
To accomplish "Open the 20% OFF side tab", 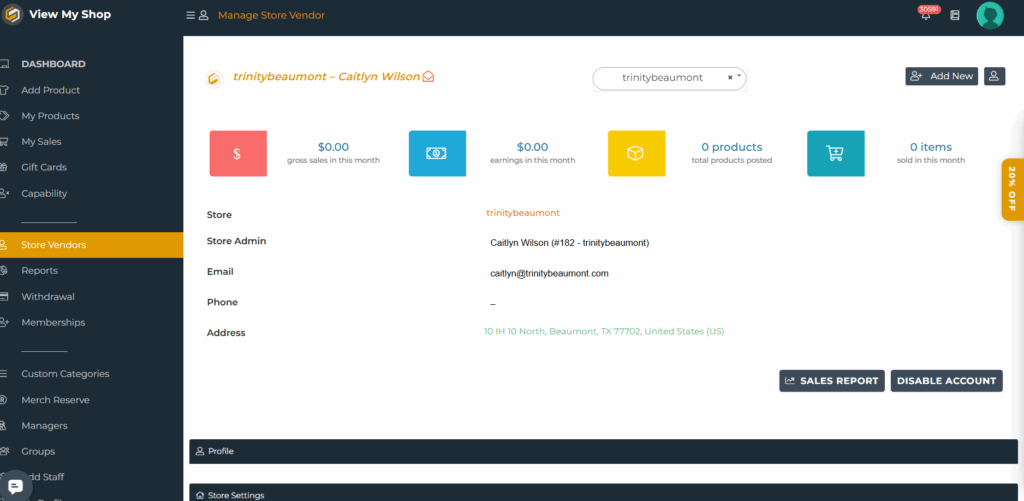I will 1011,188.
